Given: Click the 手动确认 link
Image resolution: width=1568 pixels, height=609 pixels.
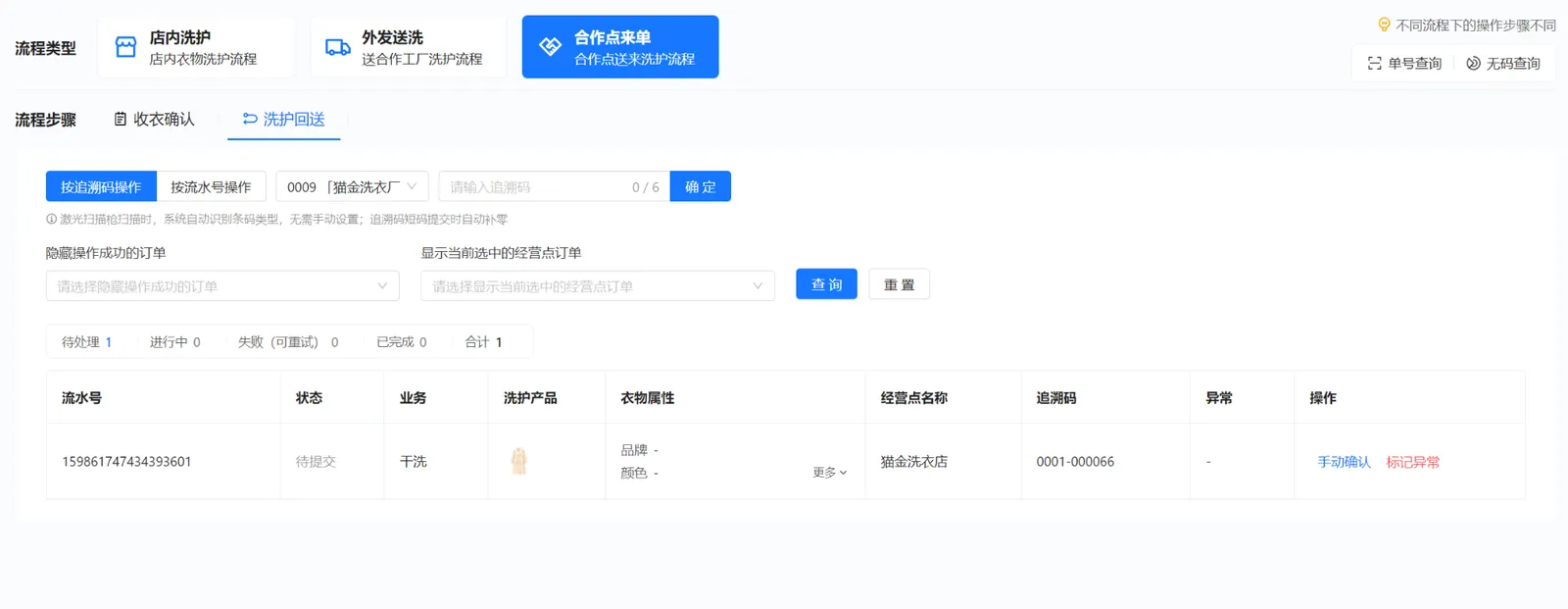Looking at the screenshot, I should pos(1344,462).
